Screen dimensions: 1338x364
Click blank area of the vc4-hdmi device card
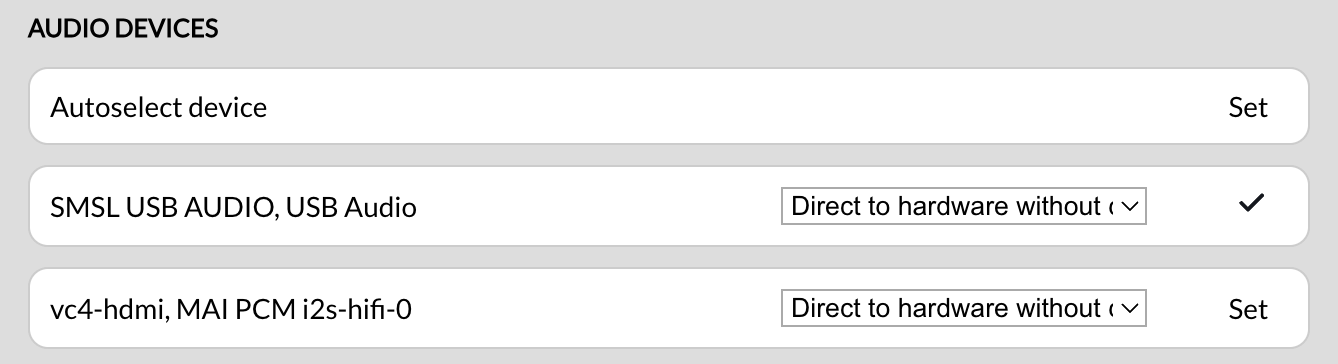600,309
